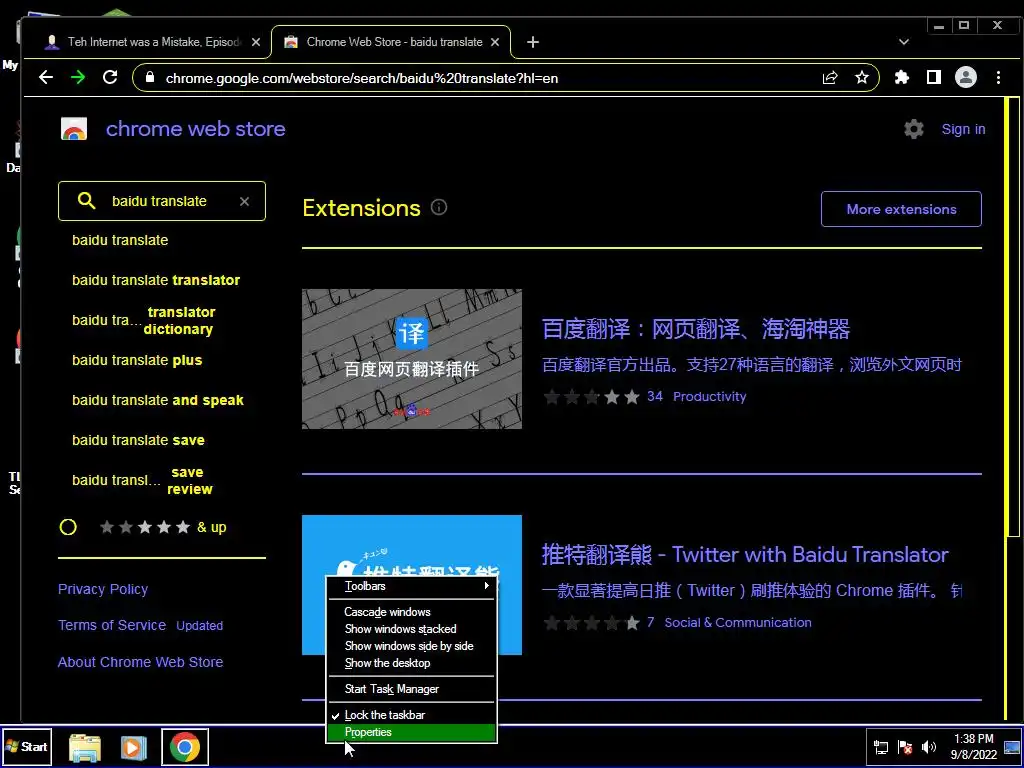The image size is (1024, 768).
Task: Click the More extensions button
Action: pyautogui.click(x=901, y=209)
